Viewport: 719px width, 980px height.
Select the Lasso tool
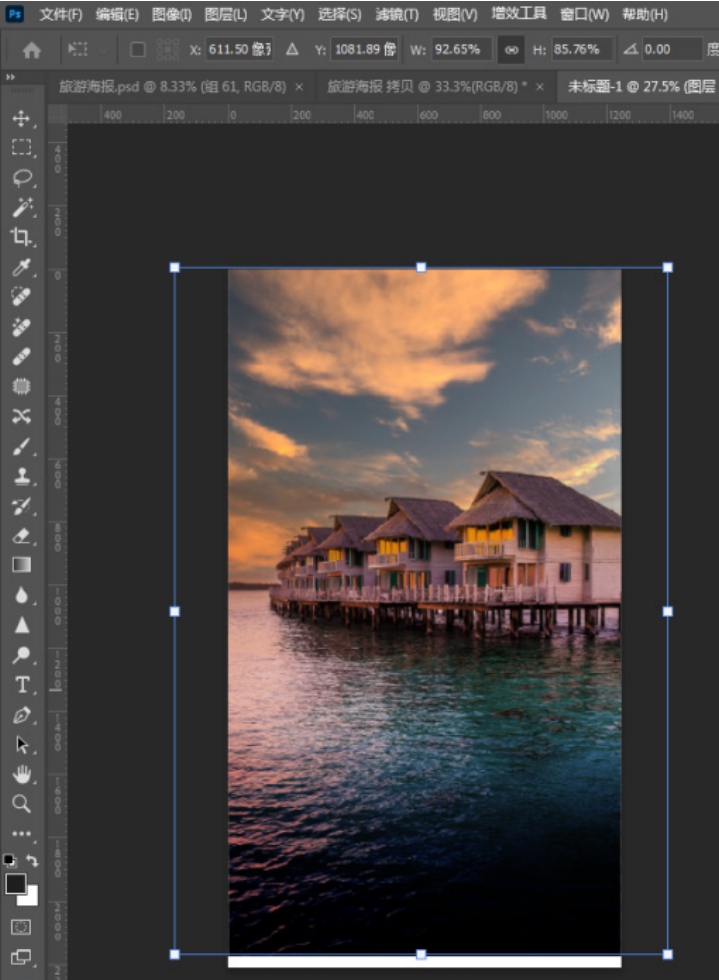(x=21, y=178)
